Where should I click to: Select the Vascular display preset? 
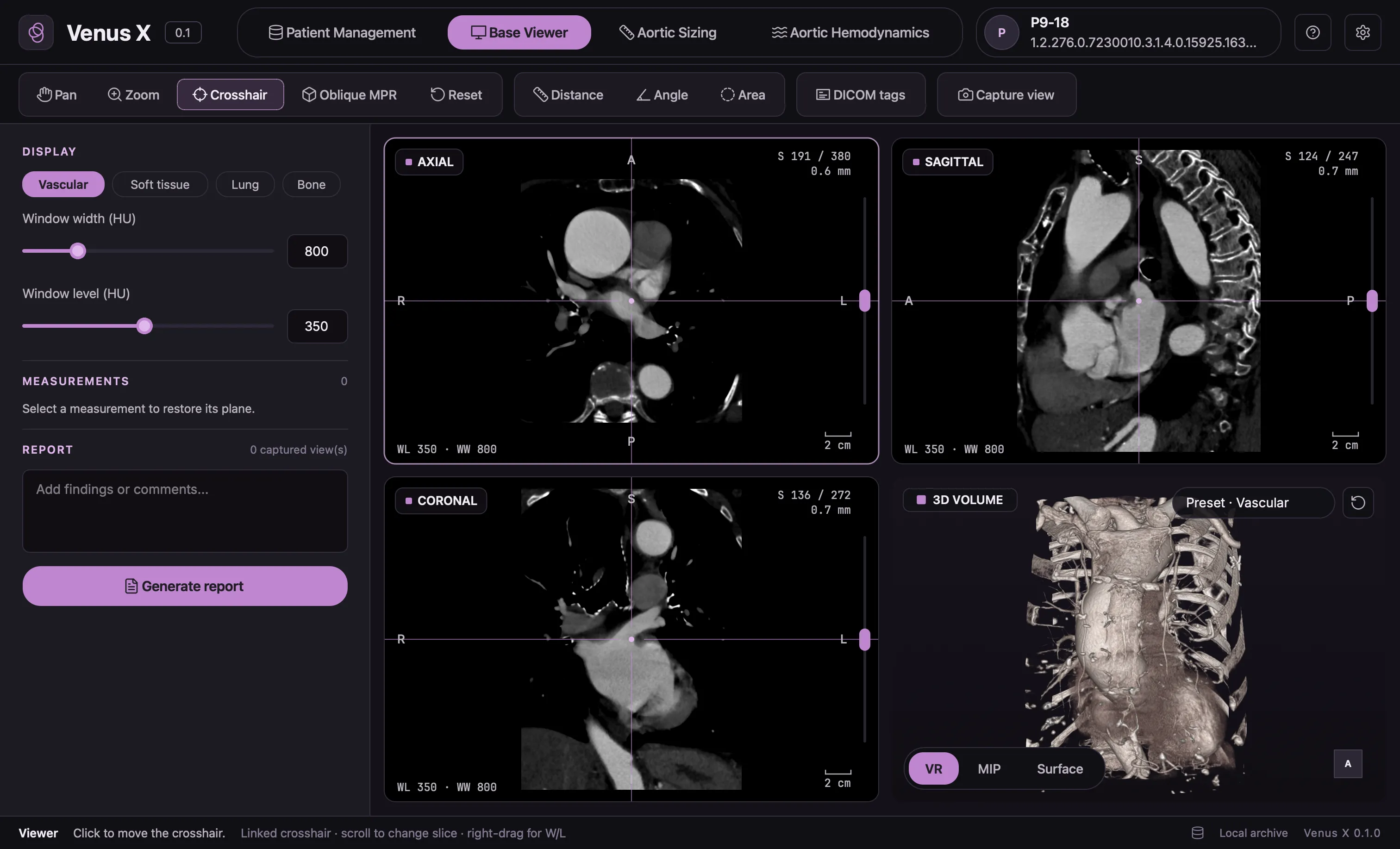coord(63,184)
